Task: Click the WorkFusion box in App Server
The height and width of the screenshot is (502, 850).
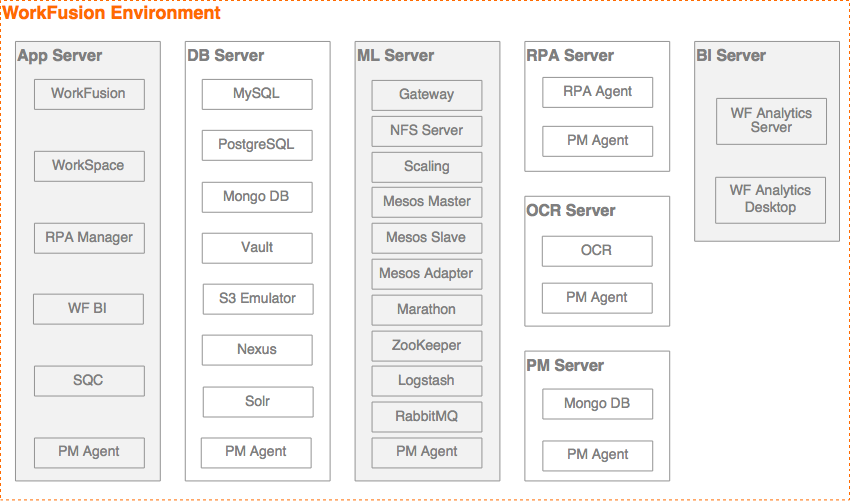Action: [89, 94]
